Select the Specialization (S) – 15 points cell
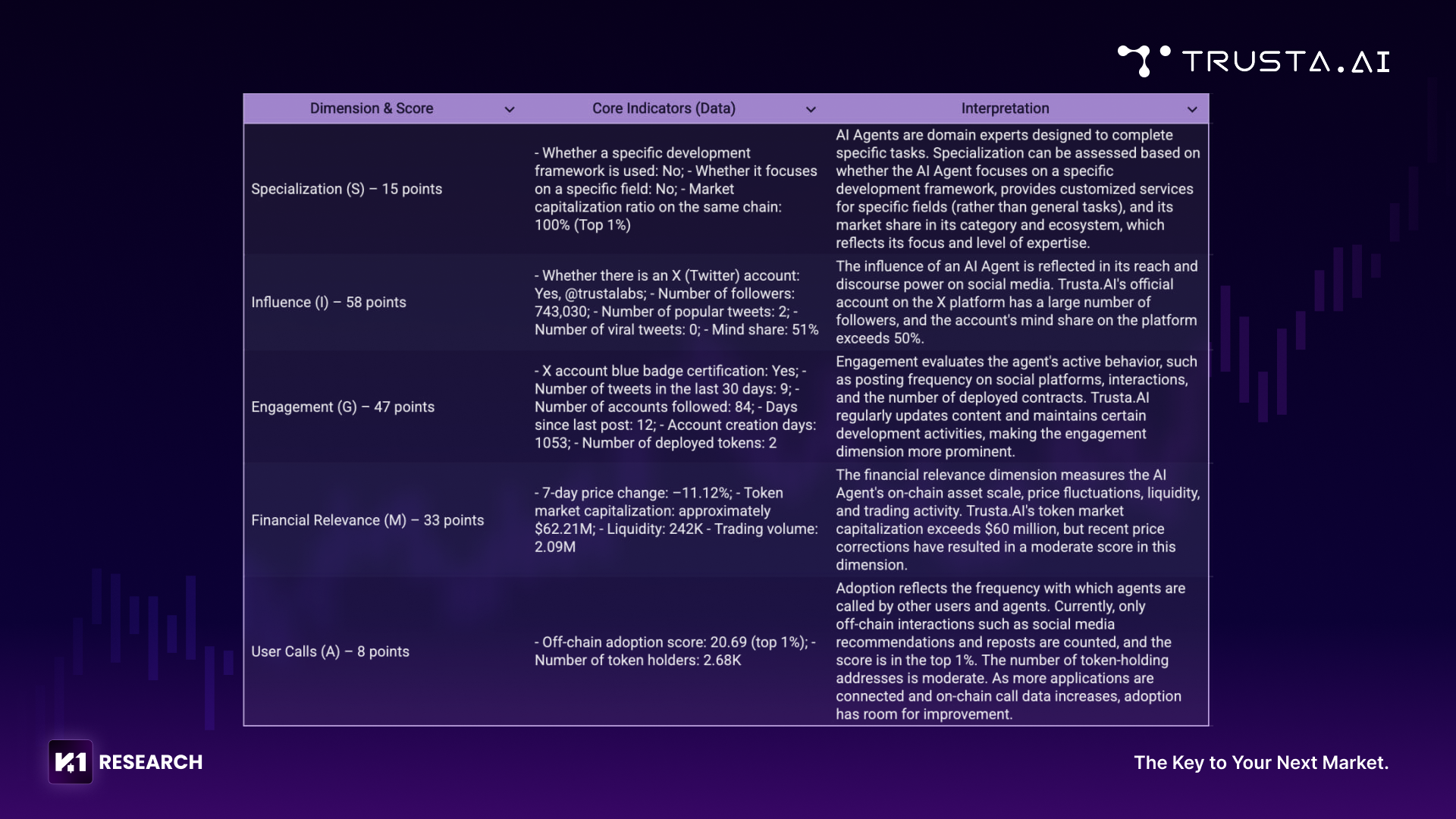The height and width of the screenshot is (819, 1456). [x=347, y=189]
